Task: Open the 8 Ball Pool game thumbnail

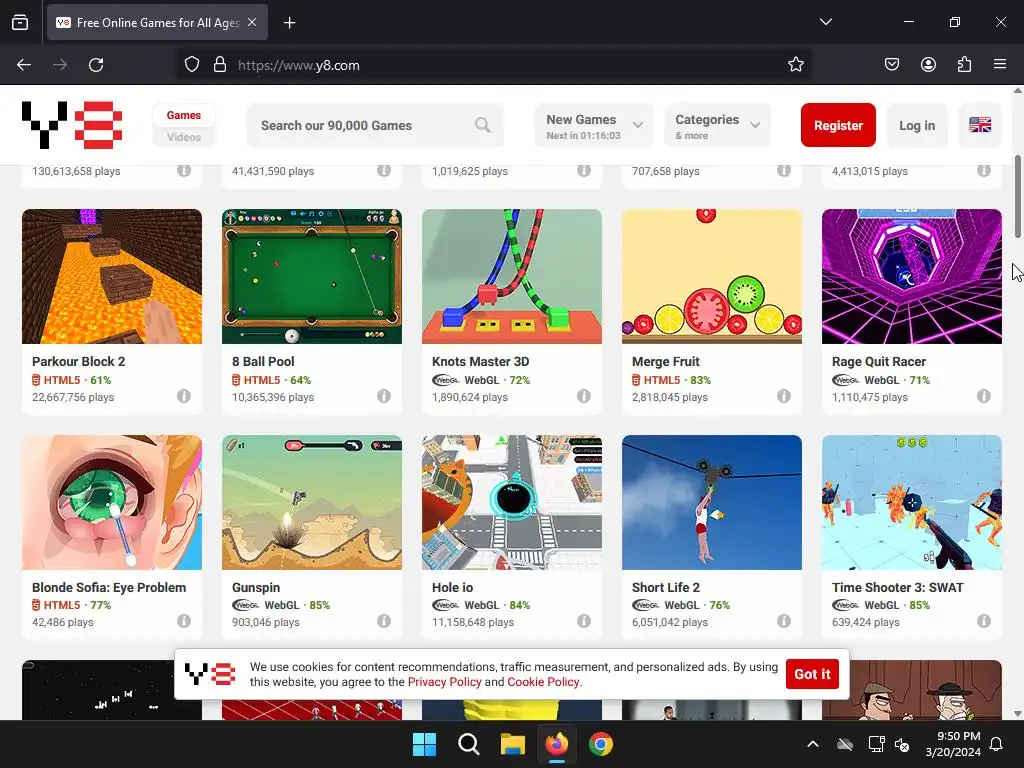Action: (312, 276)
